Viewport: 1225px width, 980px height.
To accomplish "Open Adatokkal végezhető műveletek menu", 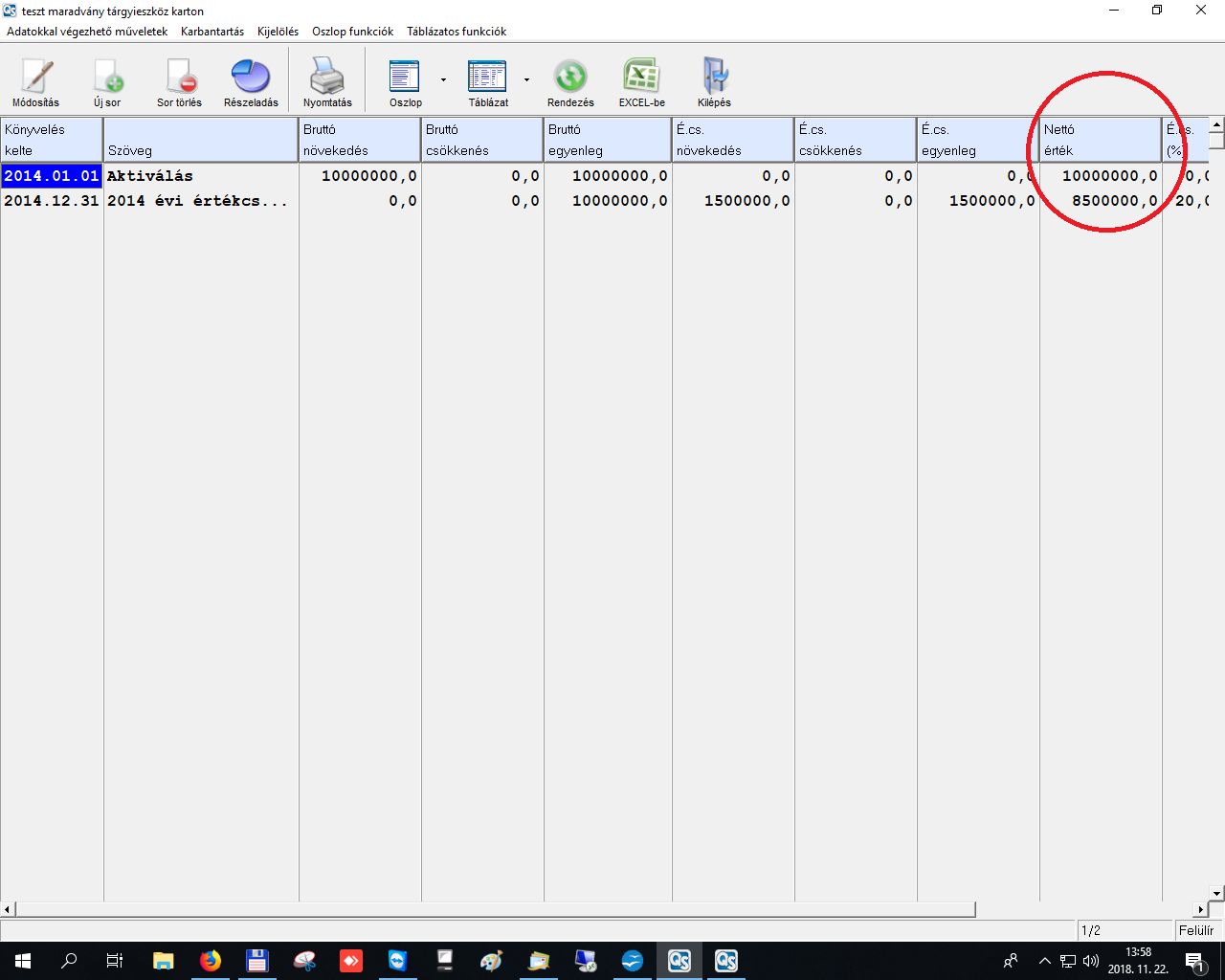I will tap(87, 32).
